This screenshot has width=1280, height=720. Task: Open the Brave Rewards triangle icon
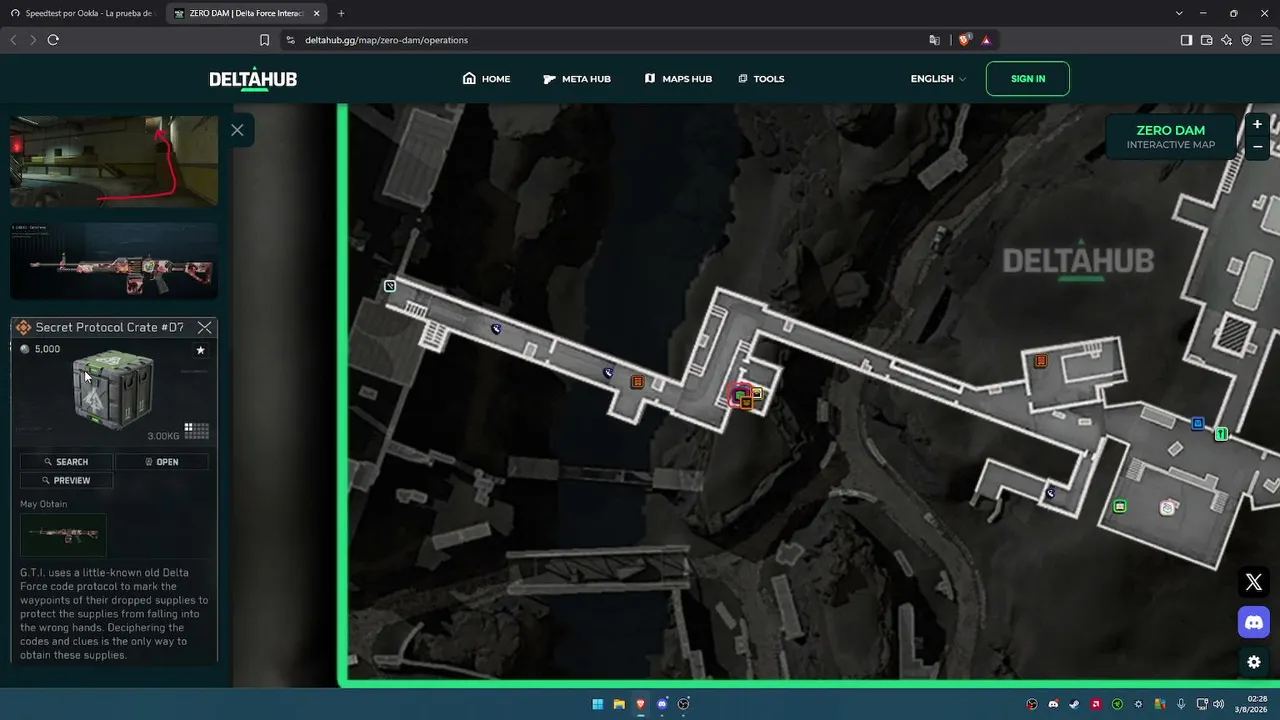click(986, 40)
